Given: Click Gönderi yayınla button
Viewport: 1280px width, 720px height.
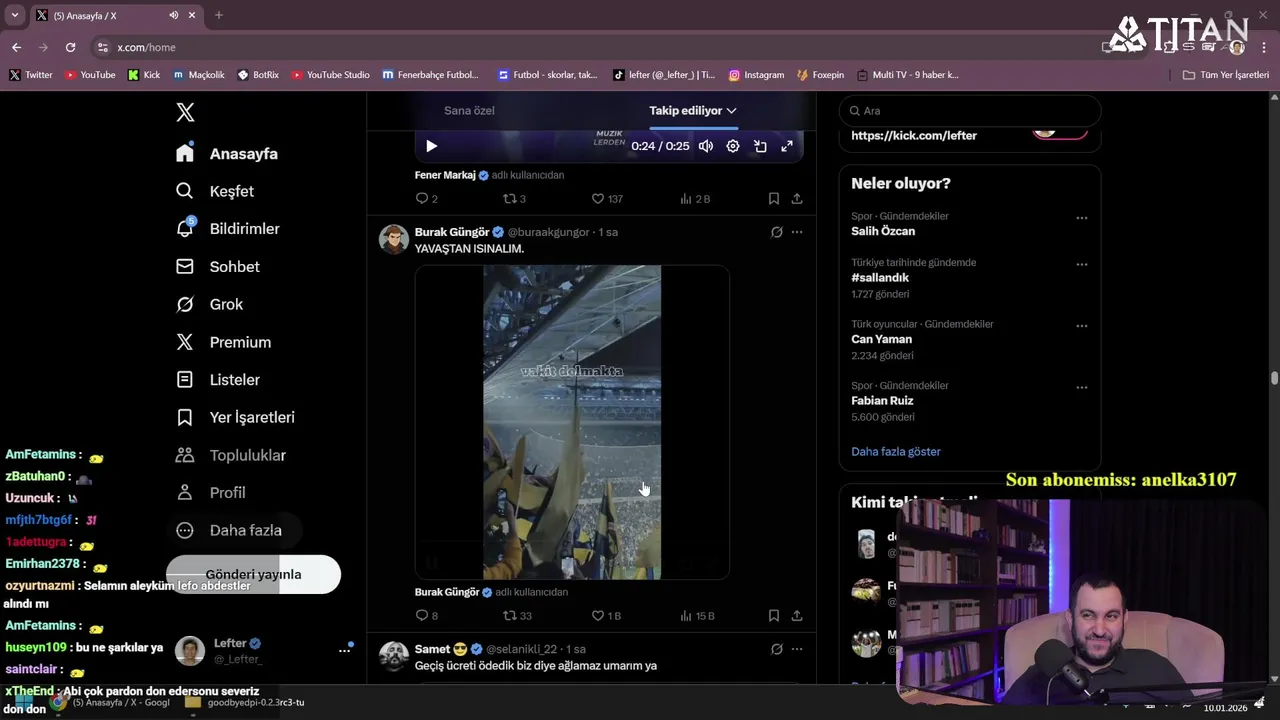Looking at the screenshot, I should (x=253, y=574).
